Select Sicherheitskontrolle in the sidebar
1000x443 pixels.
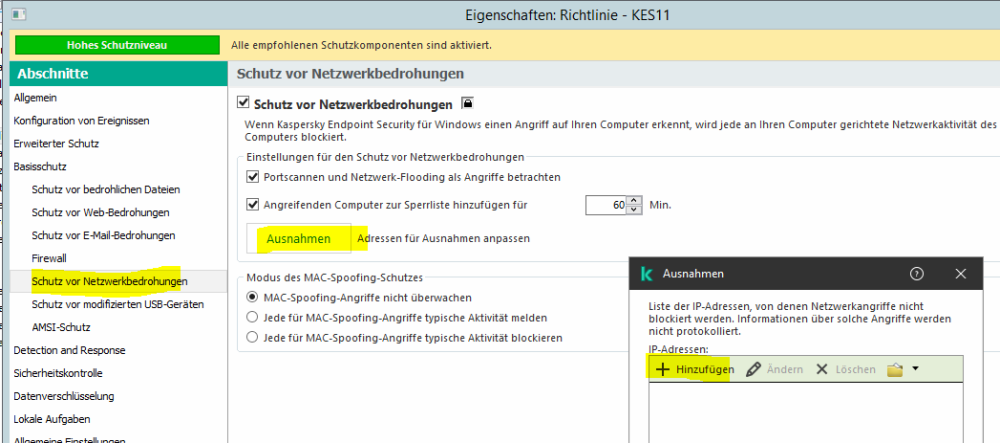point(58,373)
